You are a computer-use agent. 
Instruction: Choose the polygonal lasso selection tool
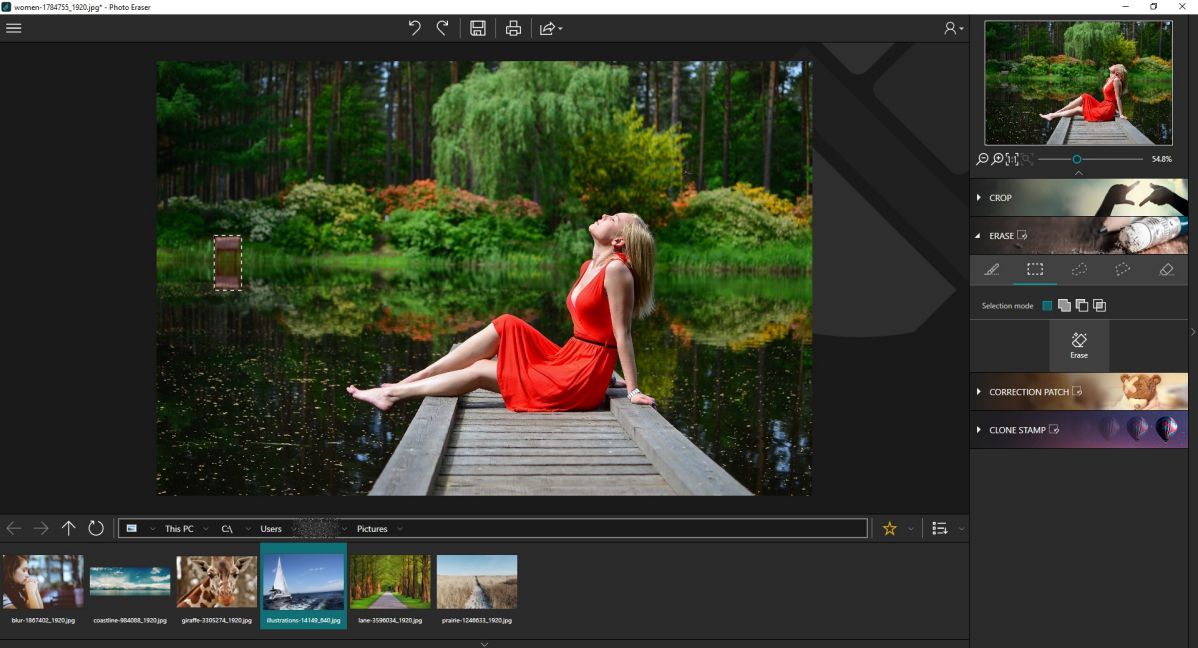pyautogui.click(x=1122, y=270)
